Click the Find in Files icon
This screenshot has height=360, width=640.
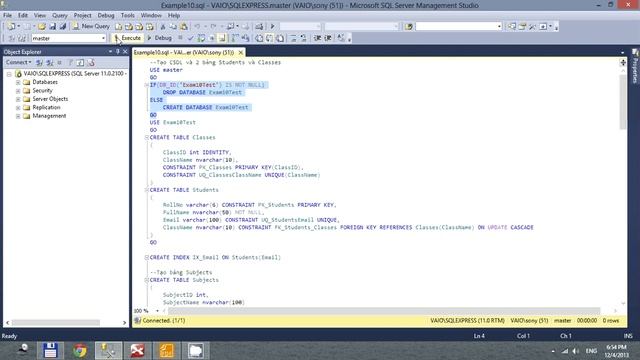[x=408, y=27]
